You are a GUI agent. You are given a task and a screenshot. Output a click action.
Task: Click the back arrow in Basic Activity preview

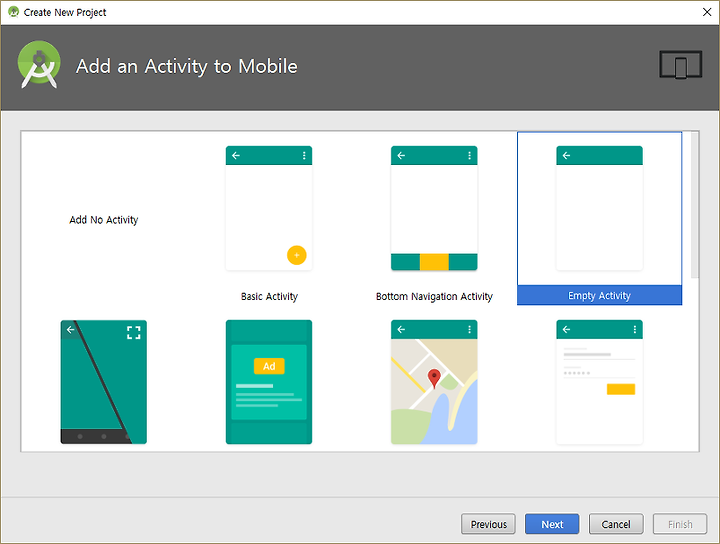tap(236, 156)
